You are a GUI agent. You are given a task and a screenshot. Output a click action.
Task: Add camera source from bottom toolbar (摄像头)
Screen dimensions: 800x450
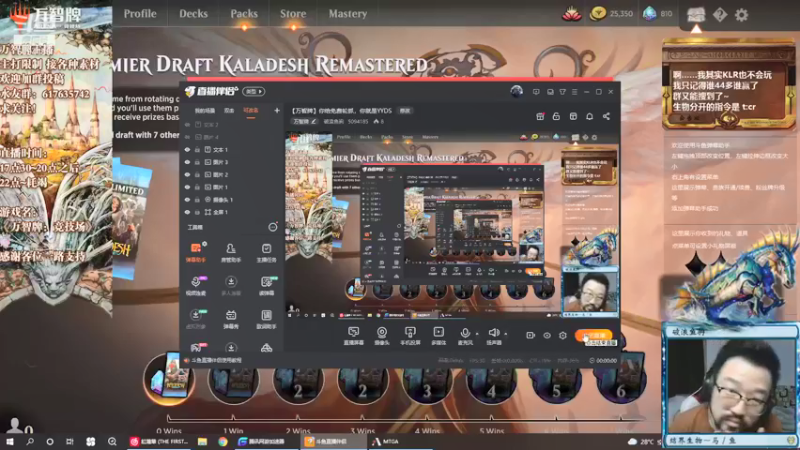tap(382, 336)
